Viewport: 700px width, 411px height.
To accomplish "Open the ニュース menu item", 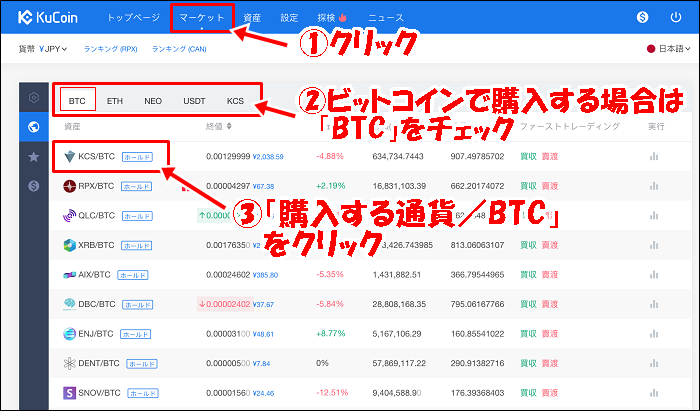I will pos(386,18).
